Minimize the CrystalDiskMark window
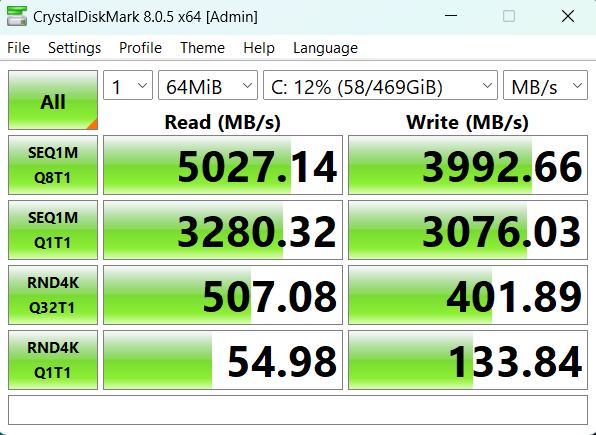Viewport: 596px width, 435px height. coord(451,16)
